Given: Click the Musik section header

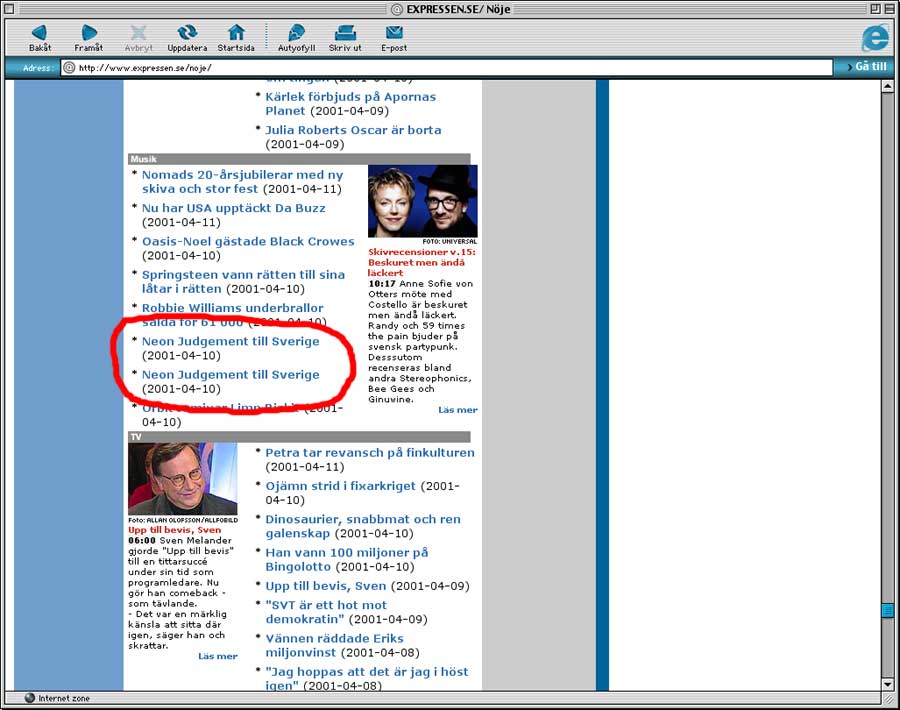Looking at the screenshot, I should click(299, 159).
